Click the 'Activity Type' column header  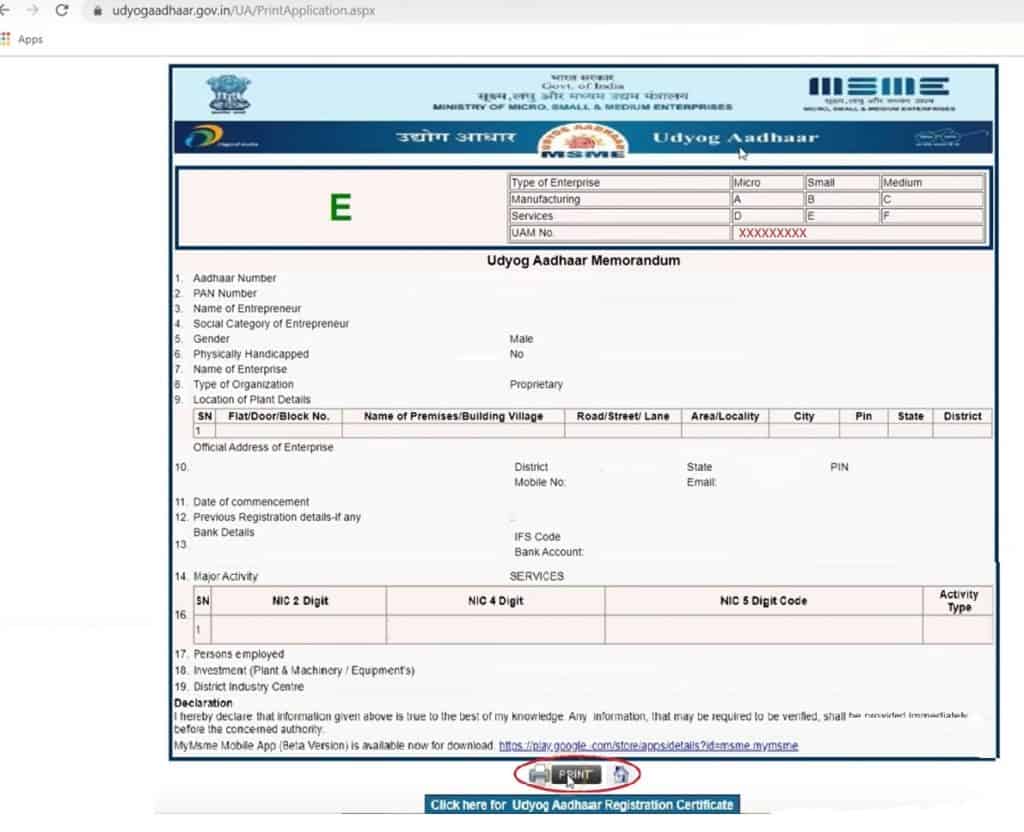click(959, 601)
